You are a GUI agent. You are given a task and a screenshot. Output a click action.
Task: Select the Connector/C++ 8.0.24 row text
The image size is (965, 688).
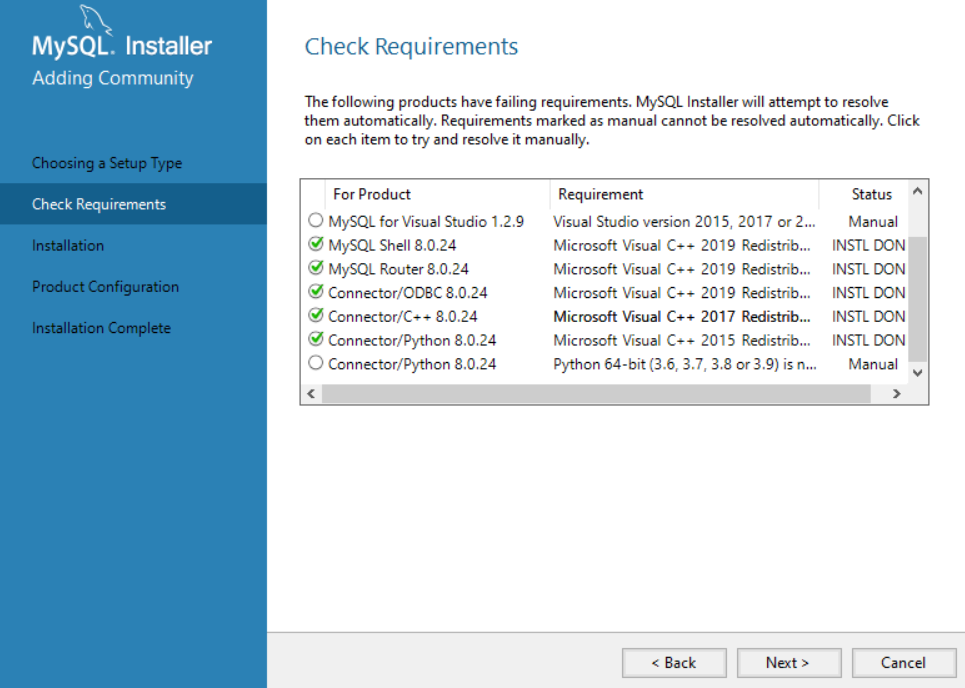coord(402,316)
